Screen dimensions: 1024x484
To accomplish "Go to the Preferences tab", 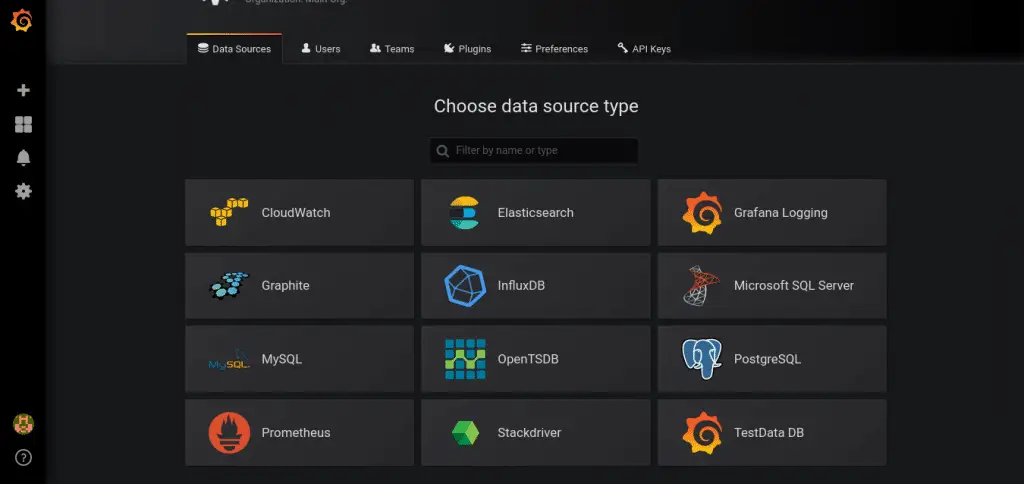I will (x=554, y=49).
